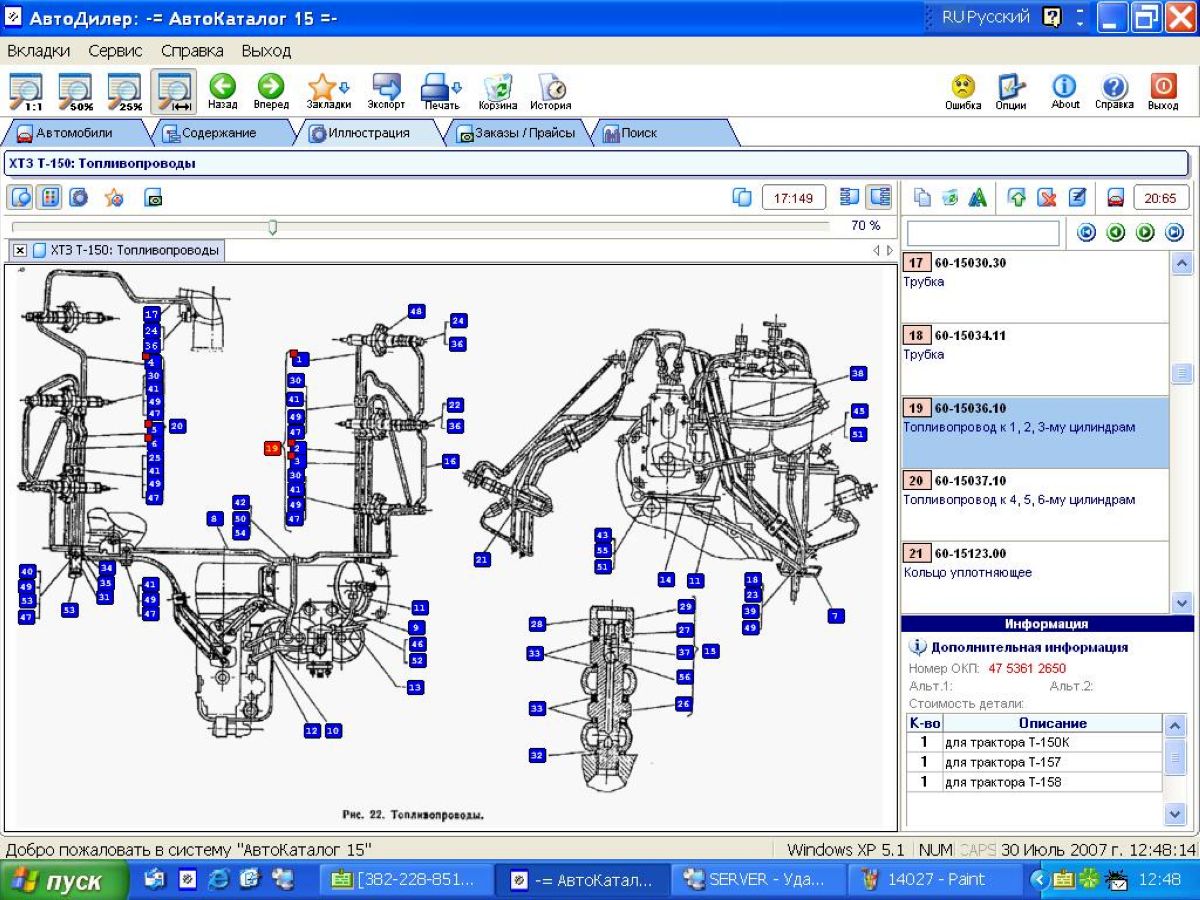
Task: Switch to the Заказы / Прайсы tab
Action: (516, 132)
